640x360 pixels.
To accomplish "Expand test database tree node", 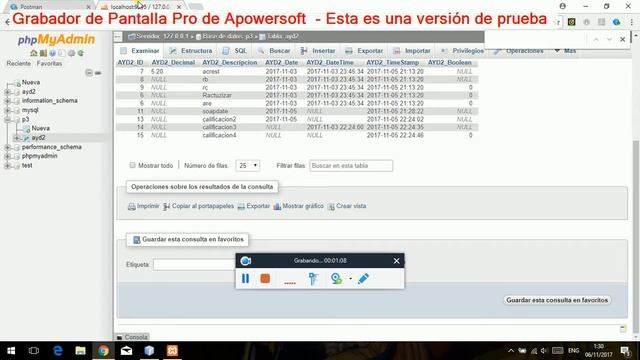I will [x=7, y=166].
